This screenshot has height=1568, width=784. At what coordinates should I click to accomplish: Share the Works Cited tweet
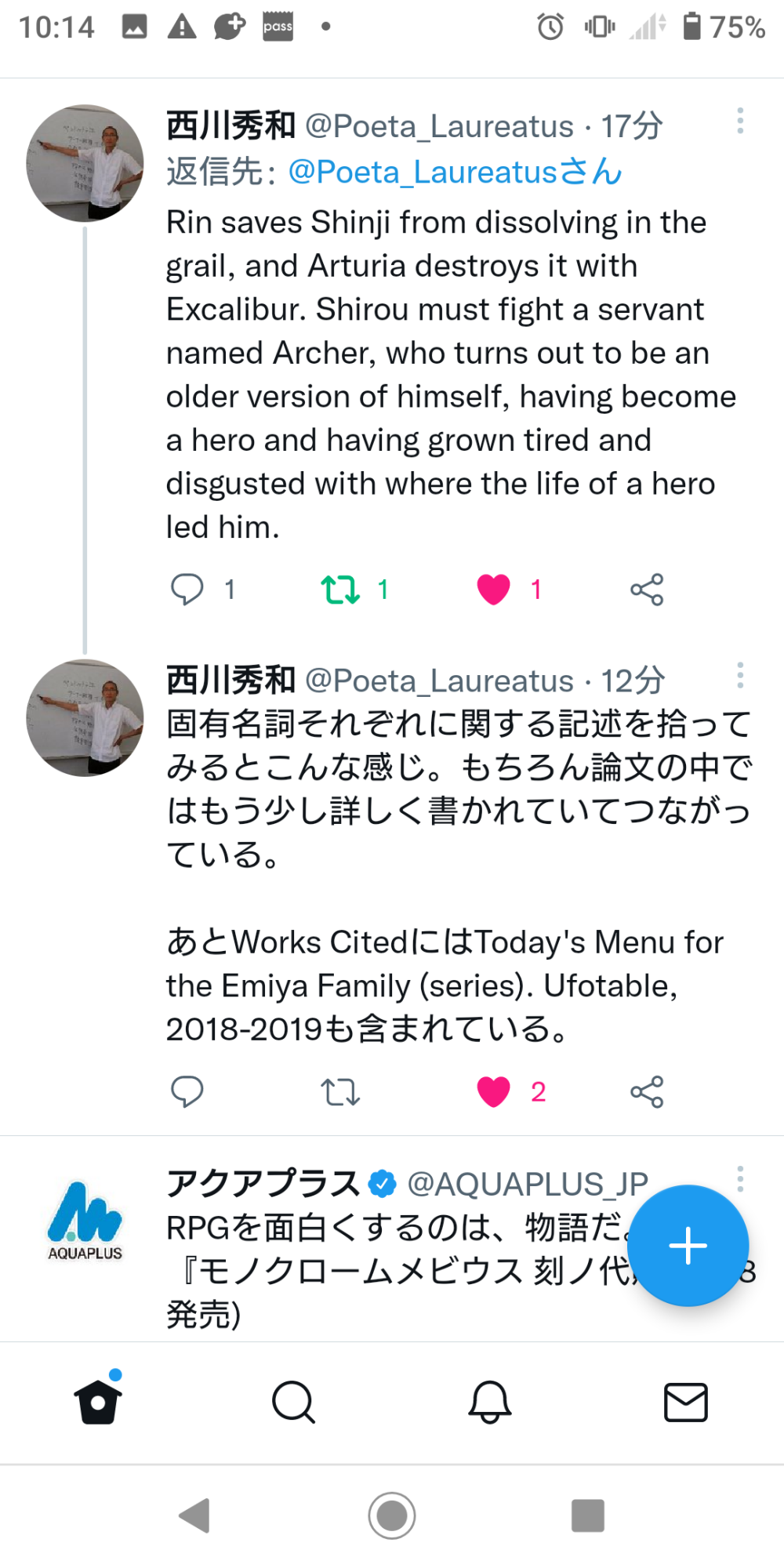[647, 1091]
